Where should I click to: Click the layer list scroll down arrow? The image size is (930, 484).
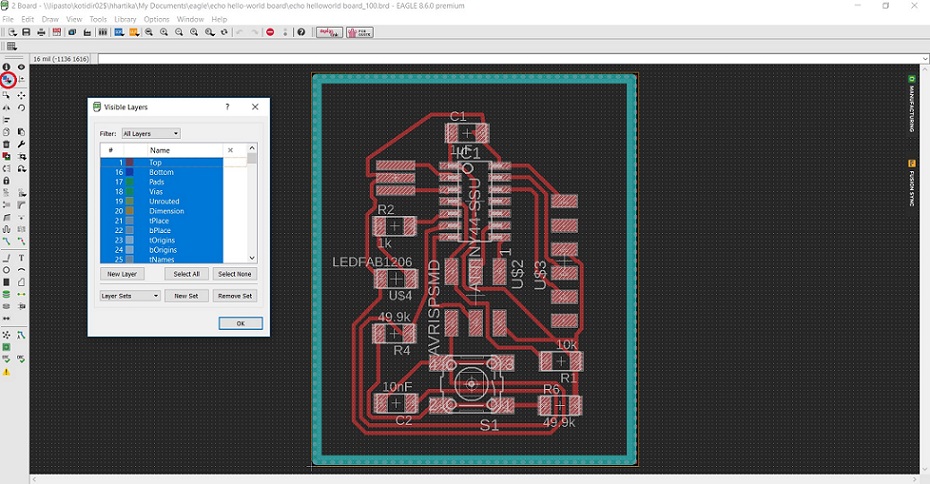coord(252,258)
